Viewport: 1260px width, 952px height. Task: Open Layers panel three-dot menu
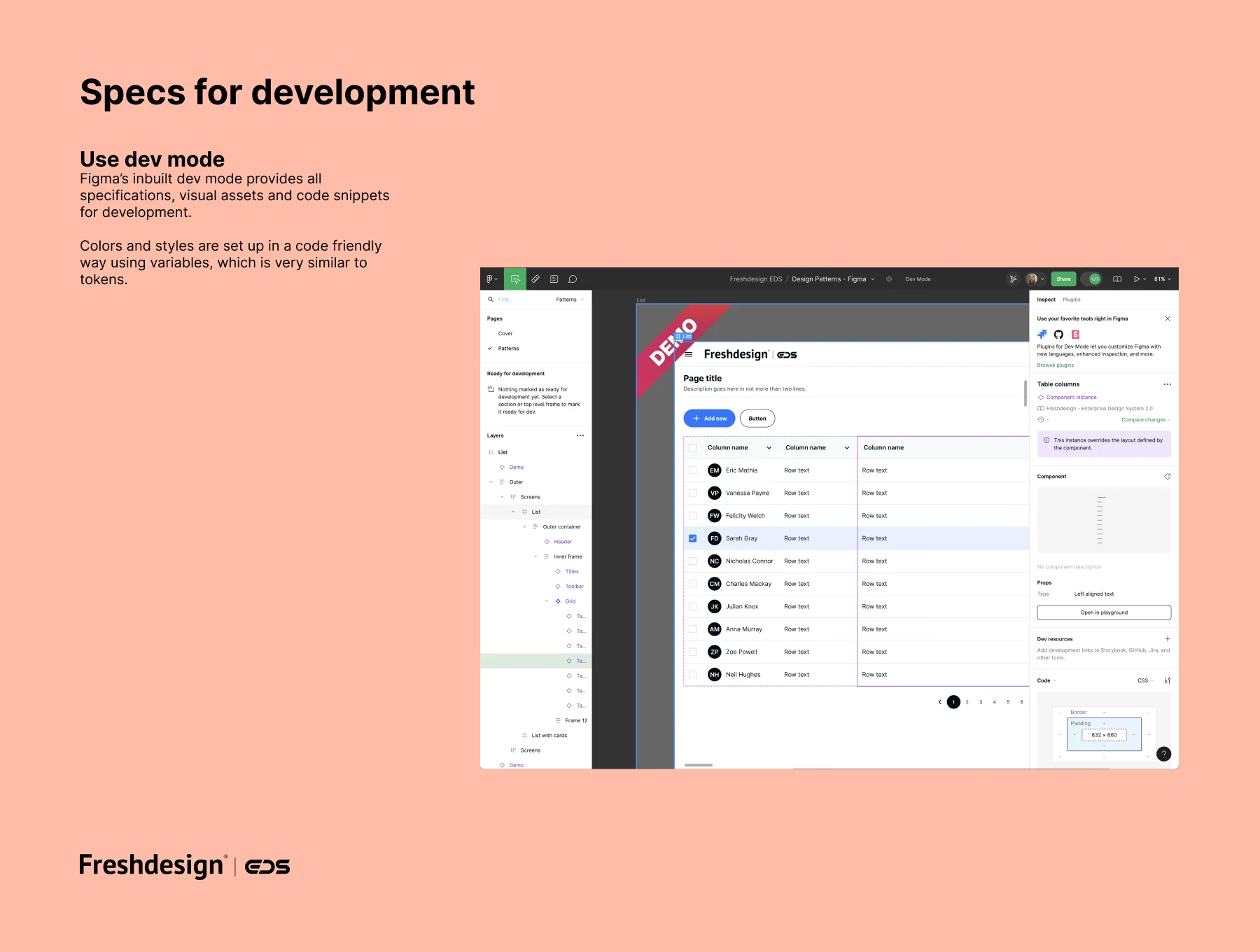pyautogui.click(x=580, y=435)
